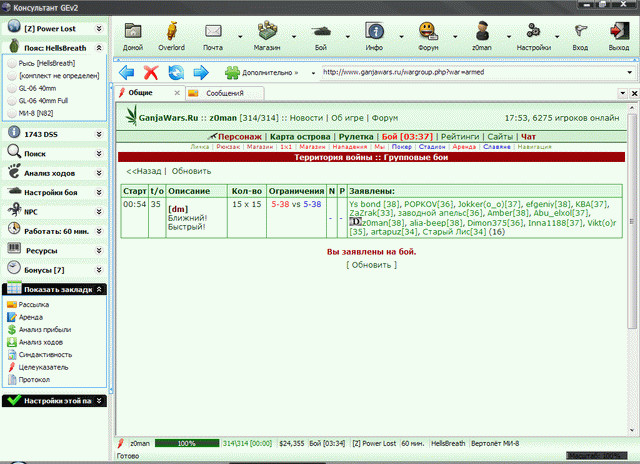This screenshot has height=464, width=640.
Task: Select the GL-06 40mm Full radio option
Action: pyautogui.click(x=12, y=101)
